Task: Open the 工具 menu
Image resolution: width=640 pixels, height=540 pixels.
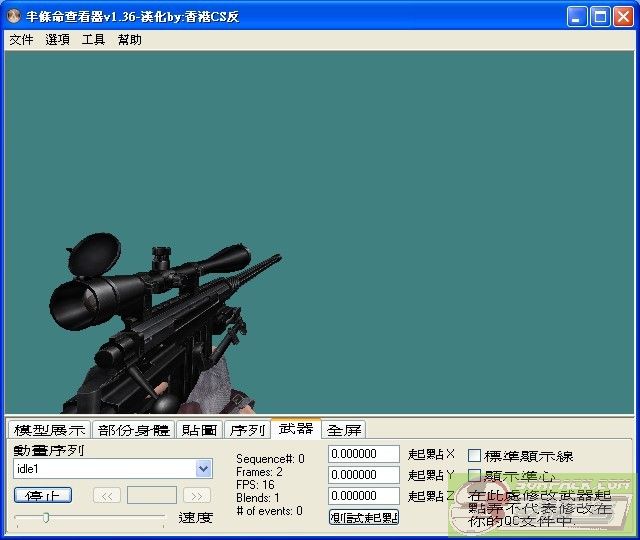Action: click(93, 40)
